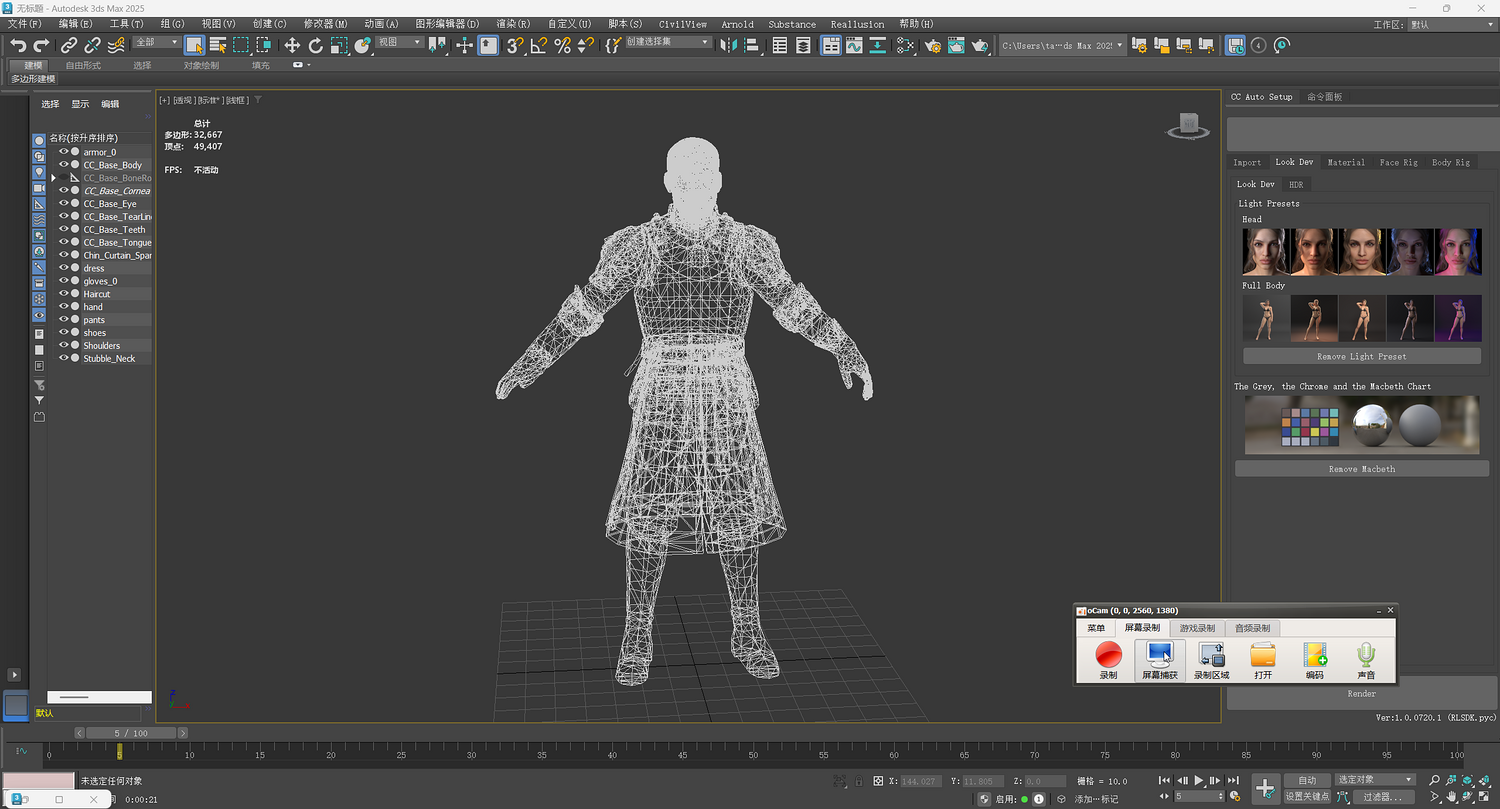Click the time slider handle showing 5 / 100

tap(131, 733)
